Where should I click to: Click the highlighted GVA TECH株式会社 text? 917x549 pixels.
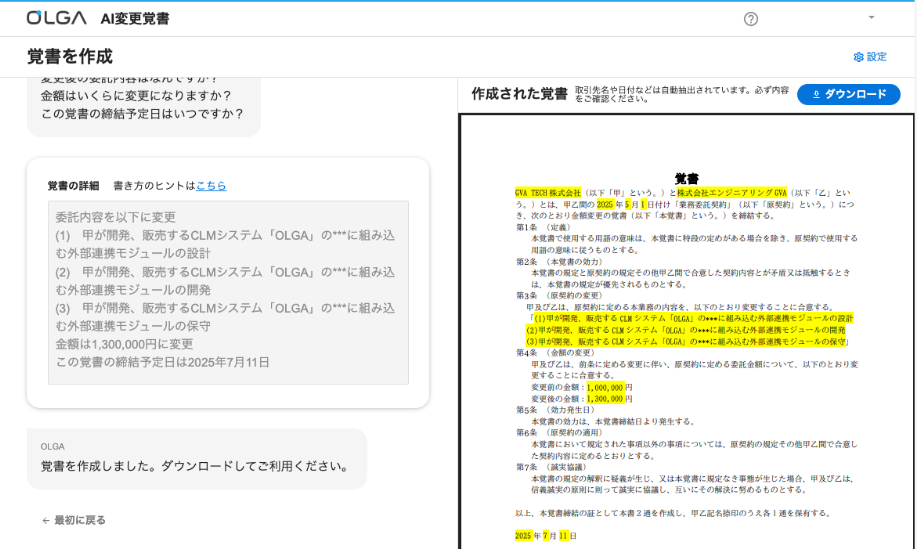(x=548, y=193)
